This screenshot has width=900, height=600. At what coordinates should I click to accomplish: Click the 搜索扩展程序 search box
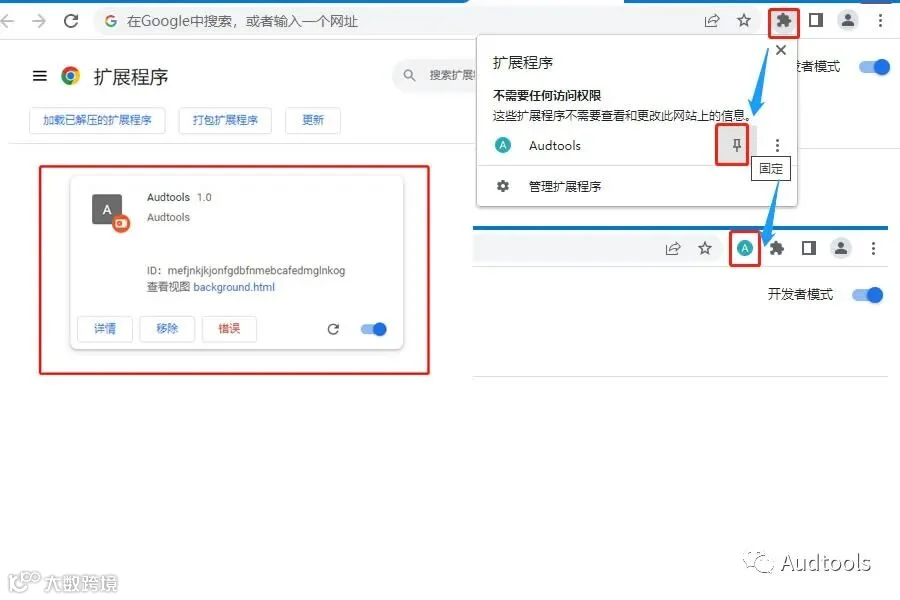click(x=435, y=75)
